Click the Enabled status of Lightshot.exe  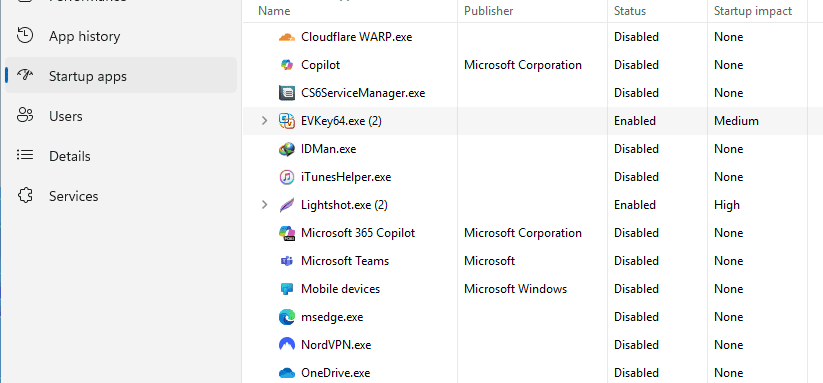click(635, 205)
